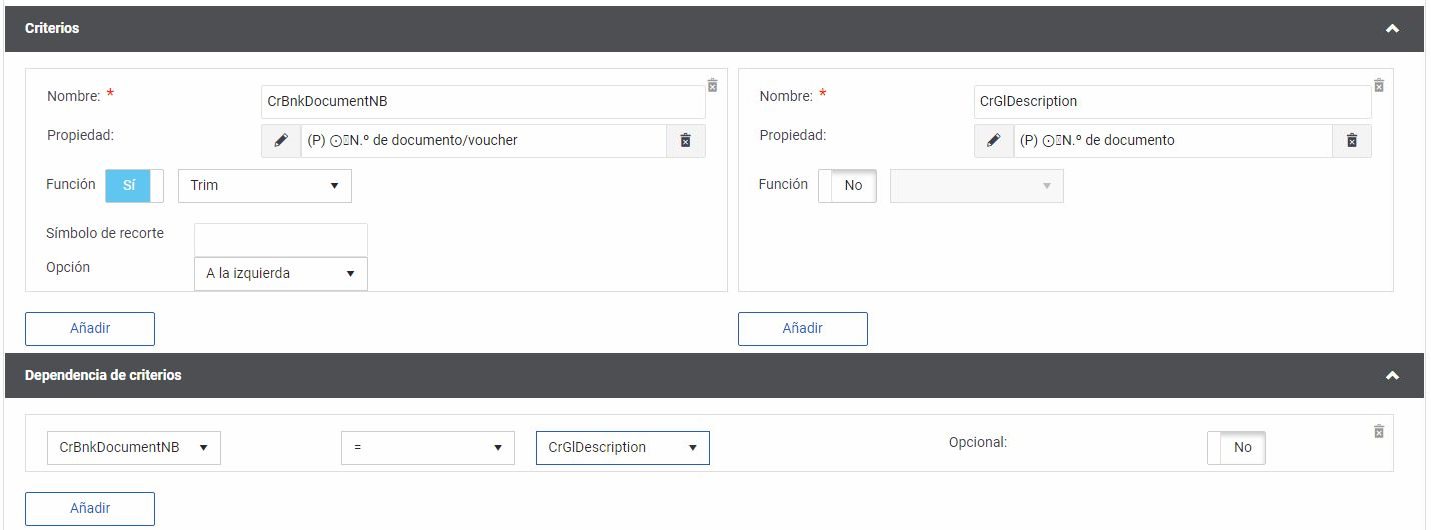Toggle the Opcional switch
Image resolution: width=1431 pixels, height=530 pixels.
(x=1236, y=448)
